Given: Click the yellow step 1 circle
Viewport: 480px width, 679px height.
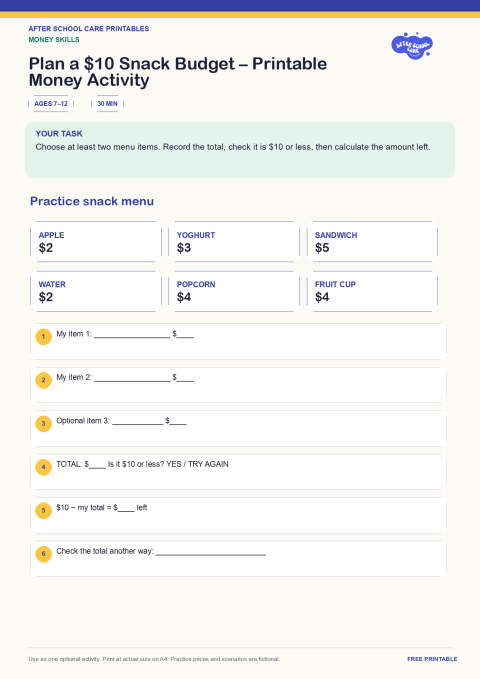Looking at the screenshot, I should click(43, 336).
